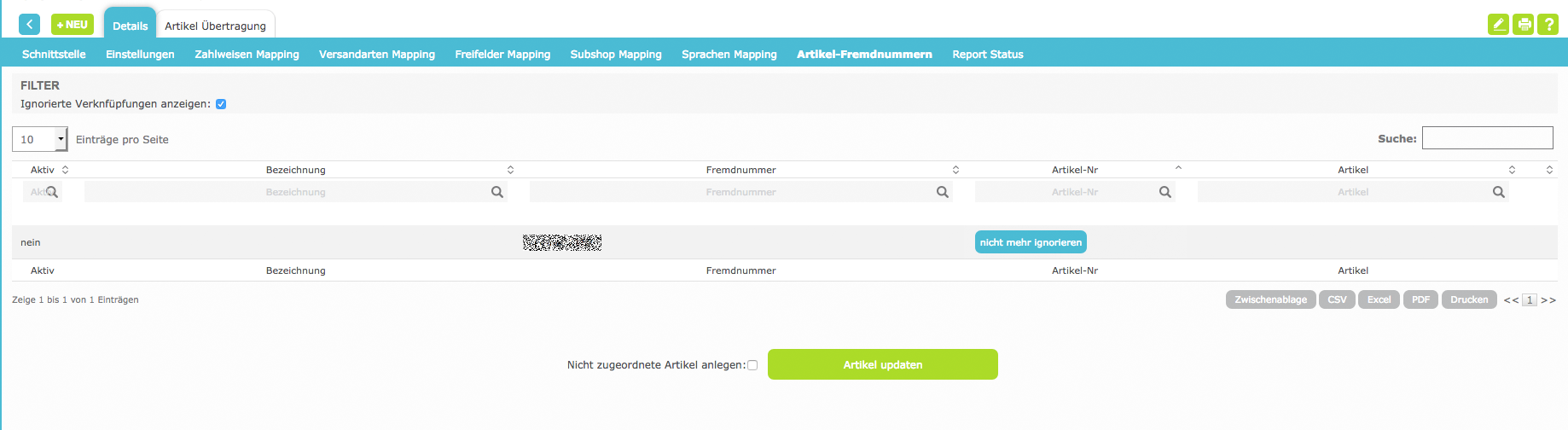Image resolution: width=1568 pixels, height=430 pixels.
Task: Open the edit pencil icon
Action: [1498, 25]
